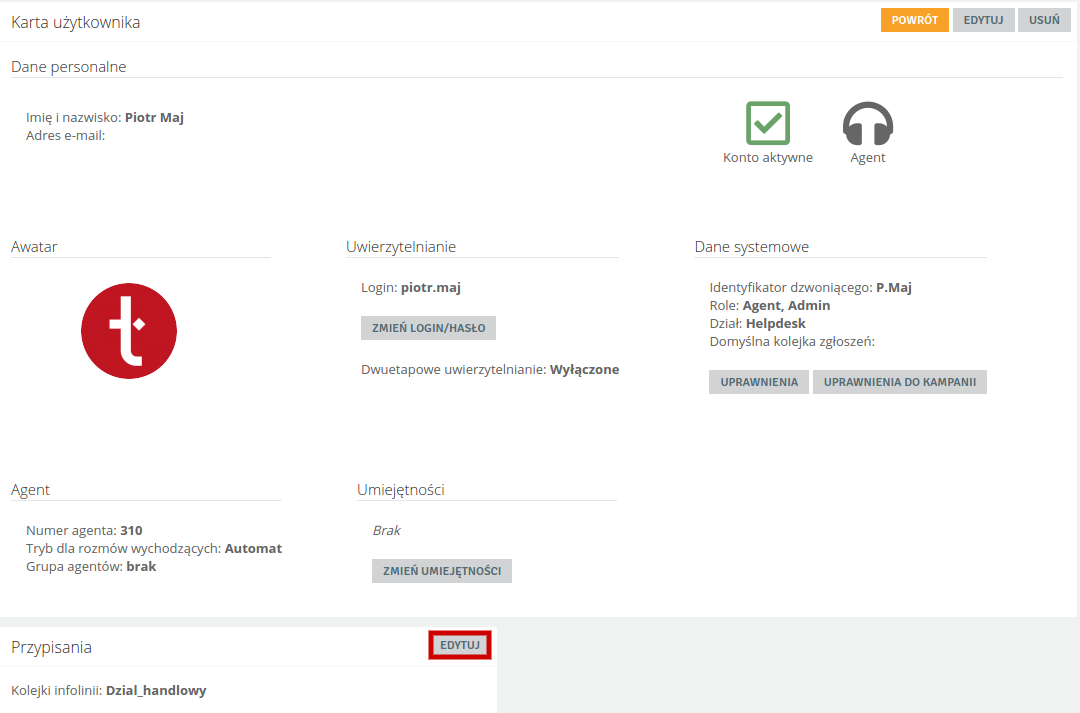The image size is (1080, 713).
Task: Click the Grupa agentów value brak
Action: (x=141, y=566)
